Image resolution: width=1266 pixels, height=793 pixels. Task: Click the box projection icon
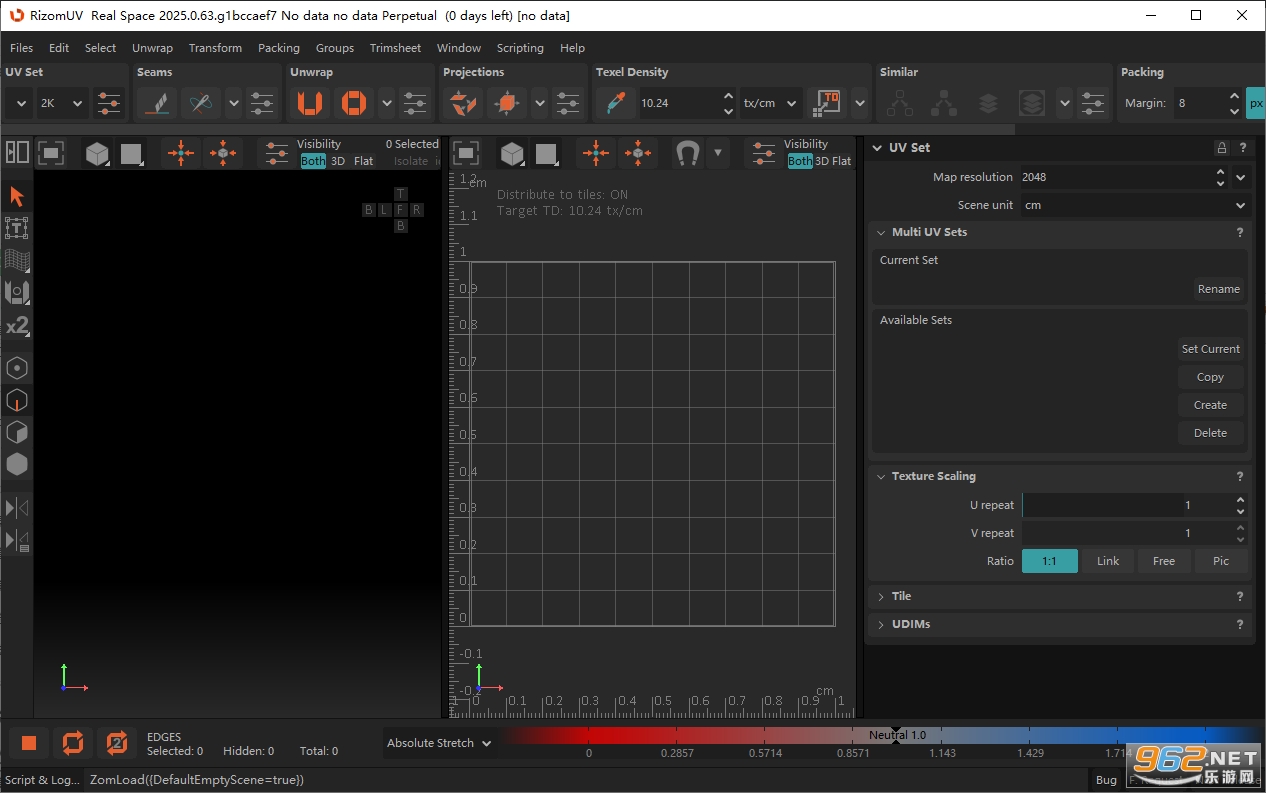(507, 103)
